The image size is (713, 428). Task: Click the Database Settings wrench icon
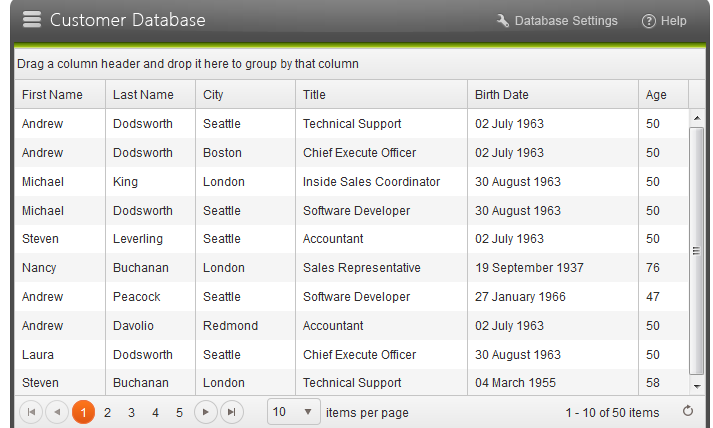click(x=503, y=21)
